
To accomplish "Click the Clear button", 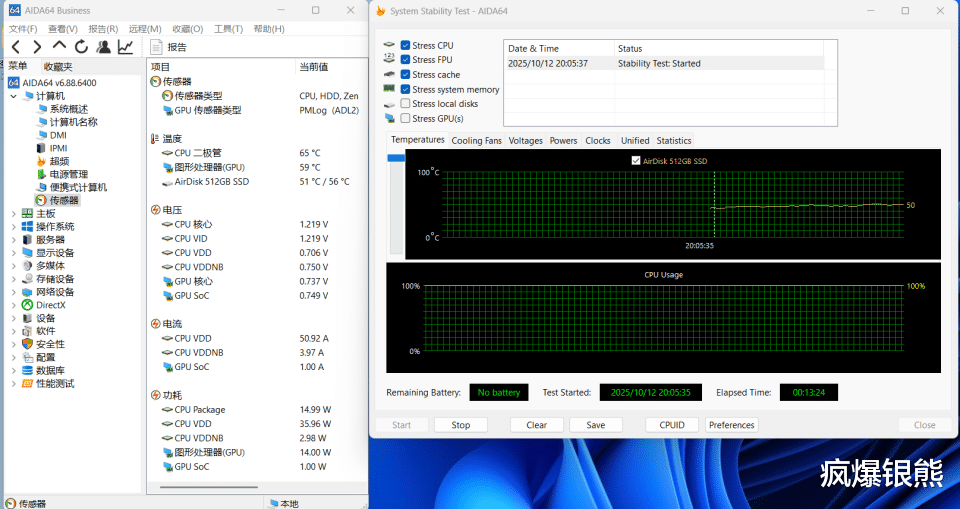I will (536, 425).
